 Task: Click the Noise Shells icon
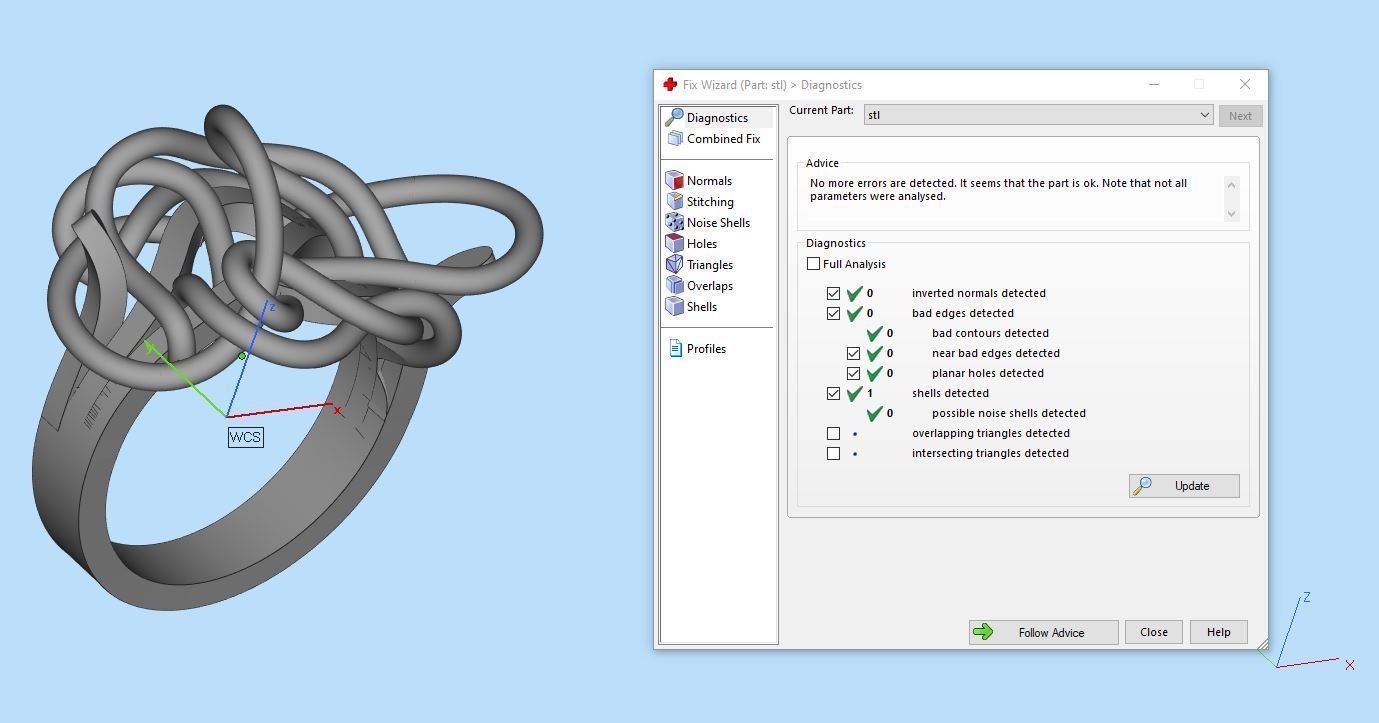click(675, 223)
